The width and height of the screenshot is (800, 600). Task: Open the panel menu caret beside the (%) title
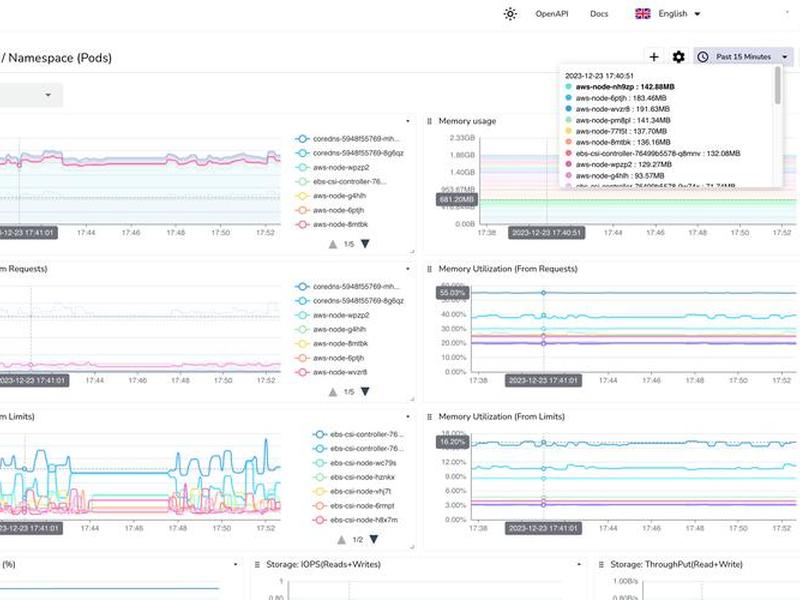pos(236,564)
